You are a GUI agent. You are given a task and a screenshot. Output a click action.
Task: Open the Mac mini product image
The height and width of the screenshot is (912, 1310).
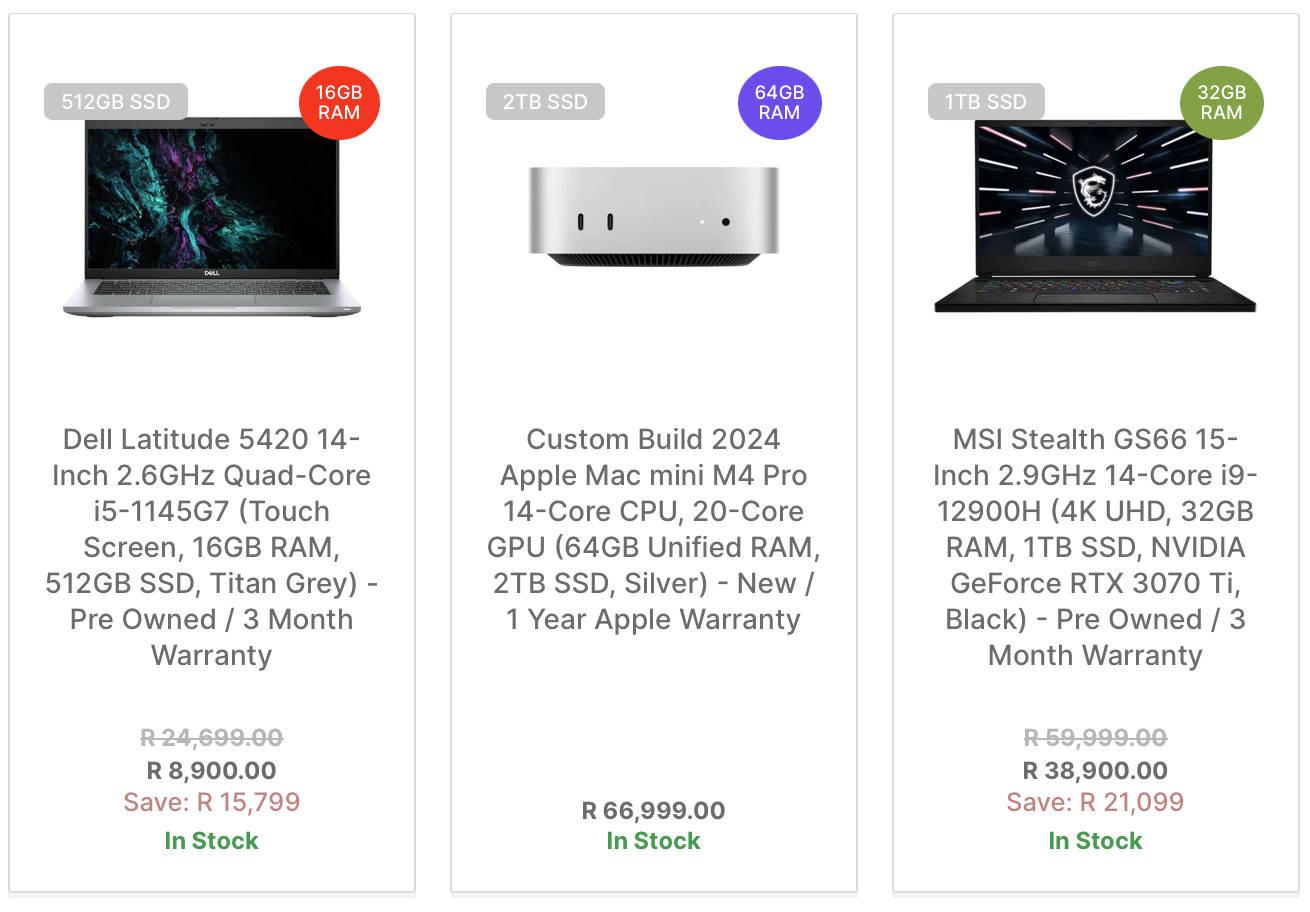(x=654, y=217)
